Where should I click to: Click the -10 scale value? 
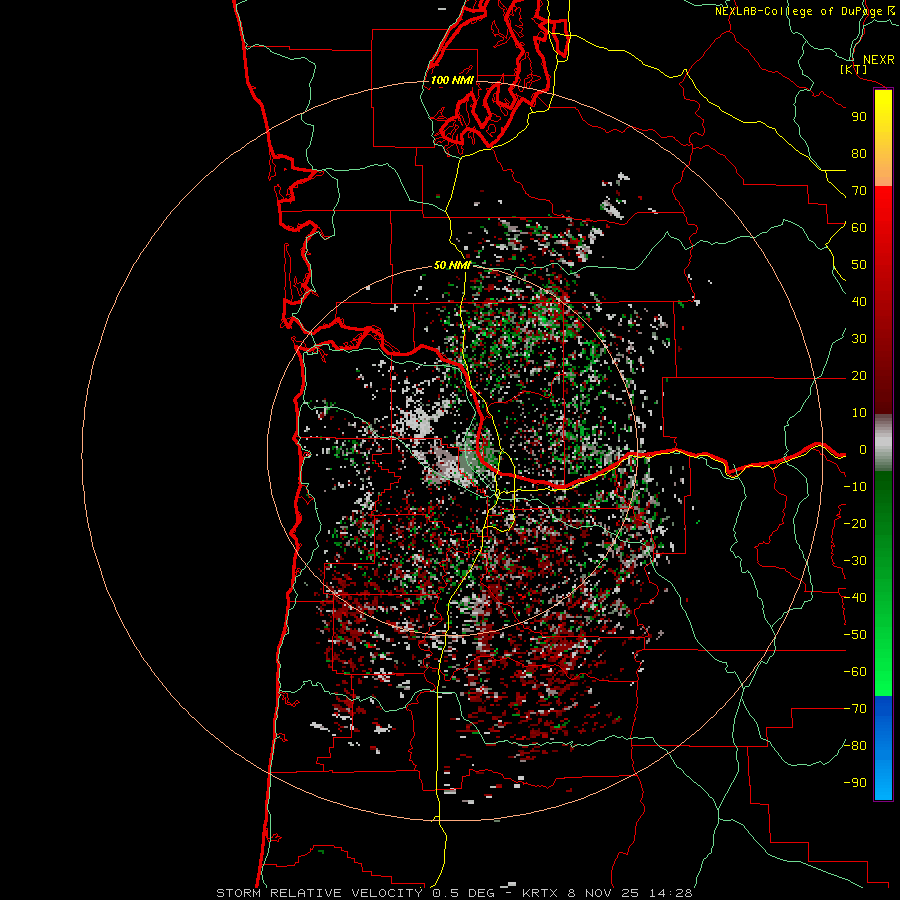[x=855, y=487]
